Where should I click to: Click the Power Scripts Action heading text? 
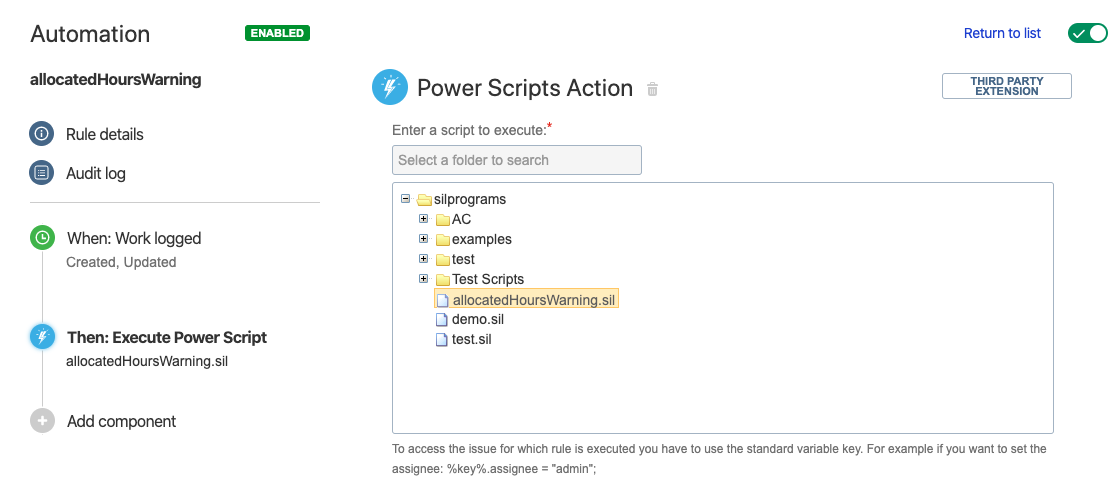click(x=525, y=88)
